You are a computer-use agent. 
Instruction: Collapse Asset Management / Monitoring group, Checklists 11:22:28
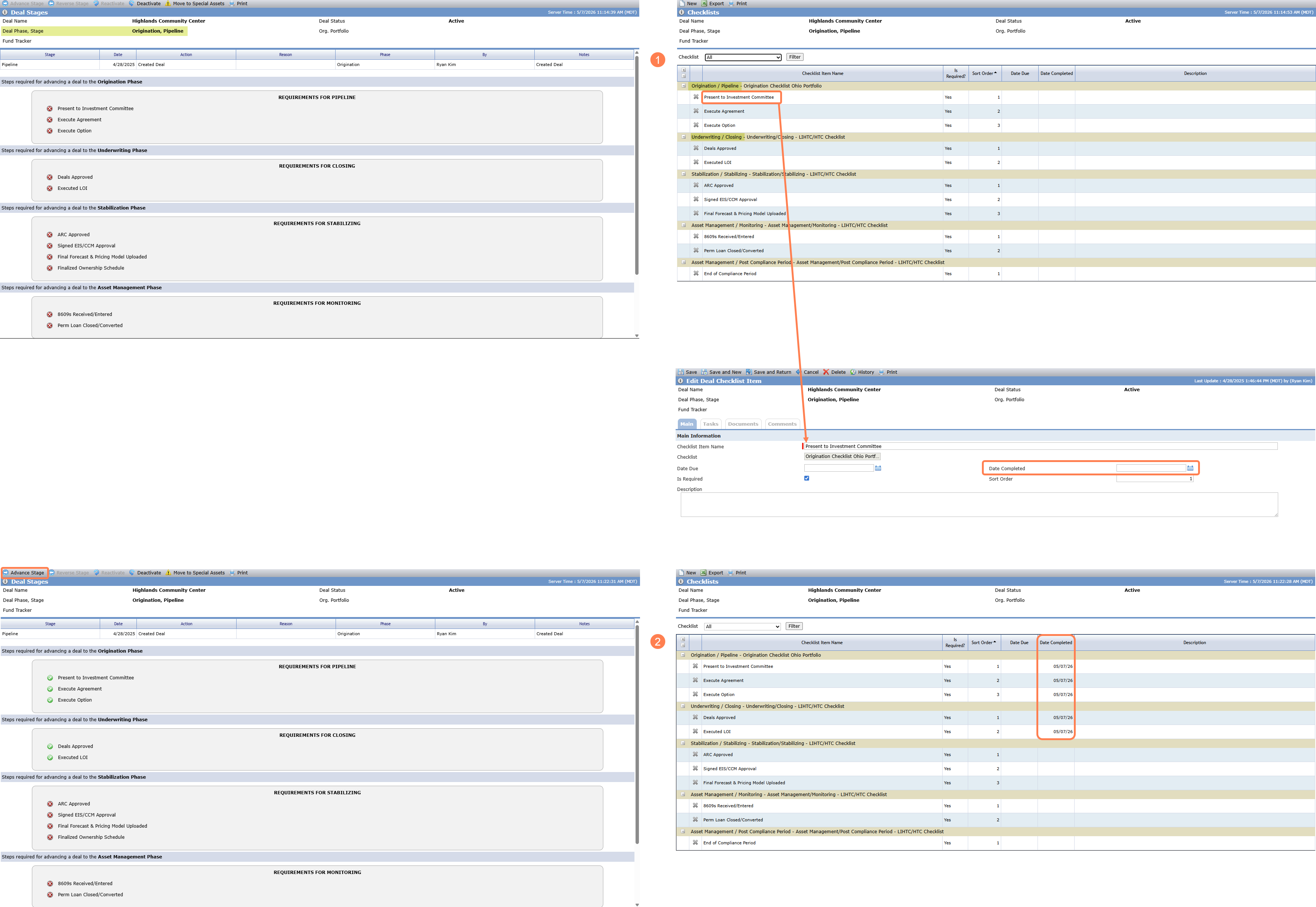click(x=683, y=795)
